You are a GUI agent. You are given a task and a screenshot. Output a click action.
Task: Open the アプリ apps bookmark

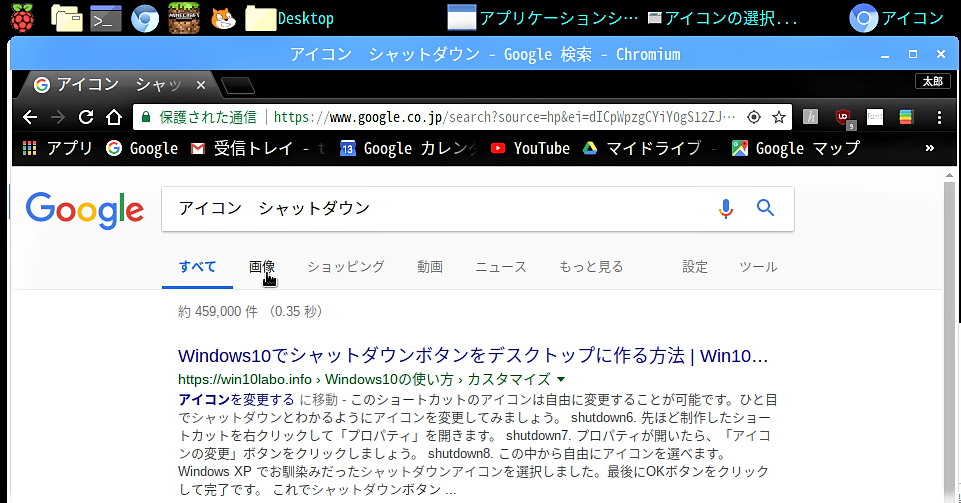[x=57, y=148]
